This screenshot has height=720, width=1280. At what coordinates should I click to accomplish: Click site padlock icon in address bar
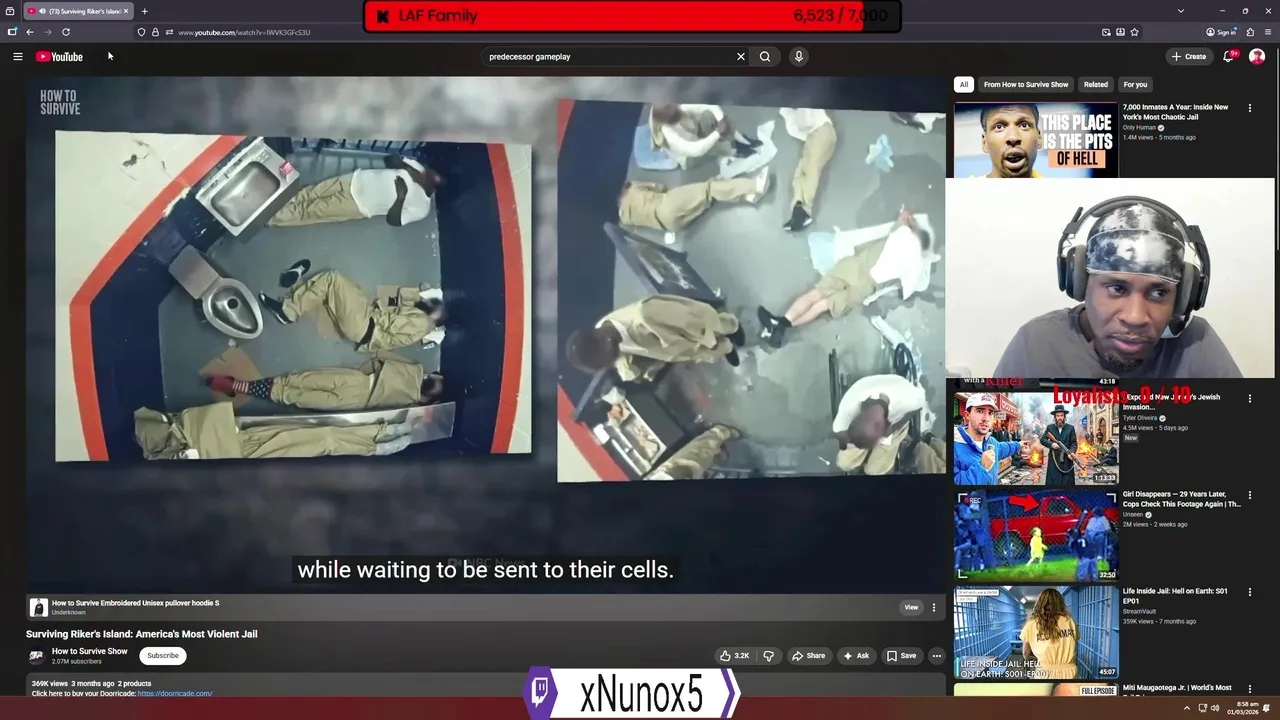click(x=155, y=32)
